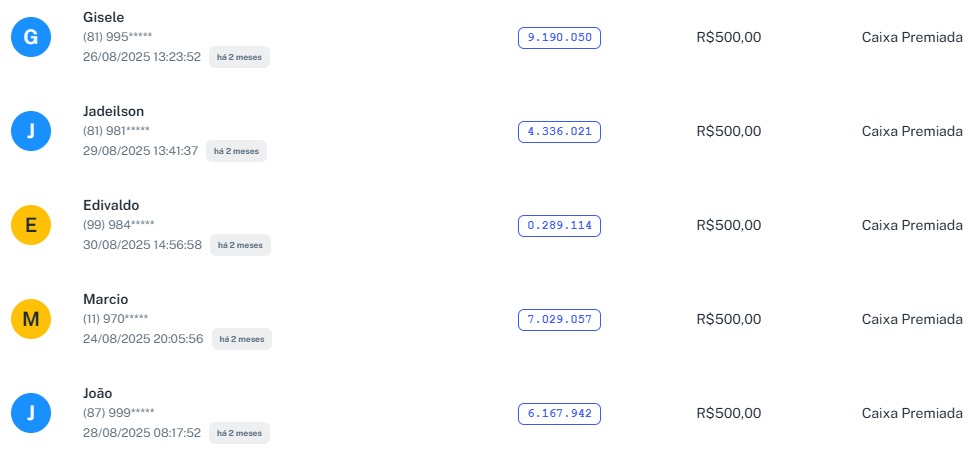Select ticket number 6.167.942
Viewport: 979px width, 449px height.
[559, 414]
